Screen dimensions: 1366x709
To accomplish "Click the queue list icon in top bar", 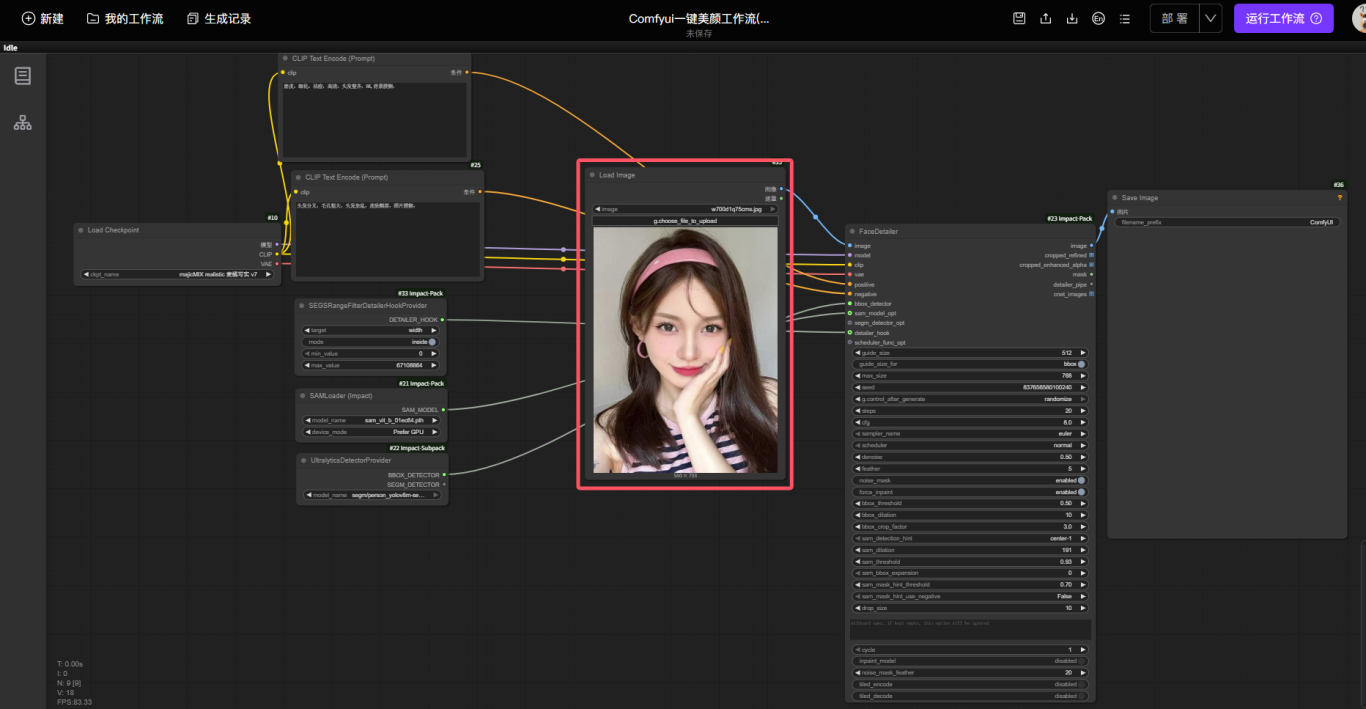I will [1125, 18].
